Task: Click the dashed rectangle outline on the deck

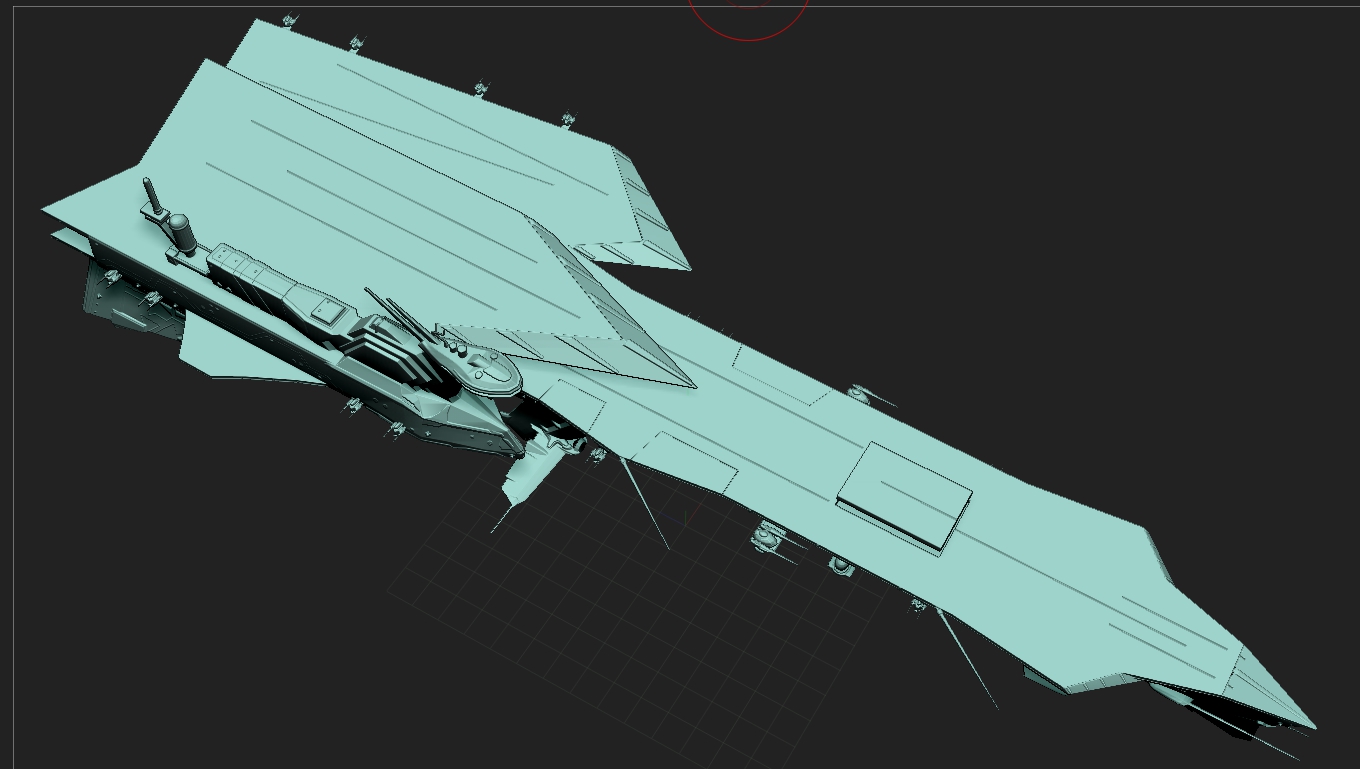Action: pyautogui.click(x=780, y=375)
